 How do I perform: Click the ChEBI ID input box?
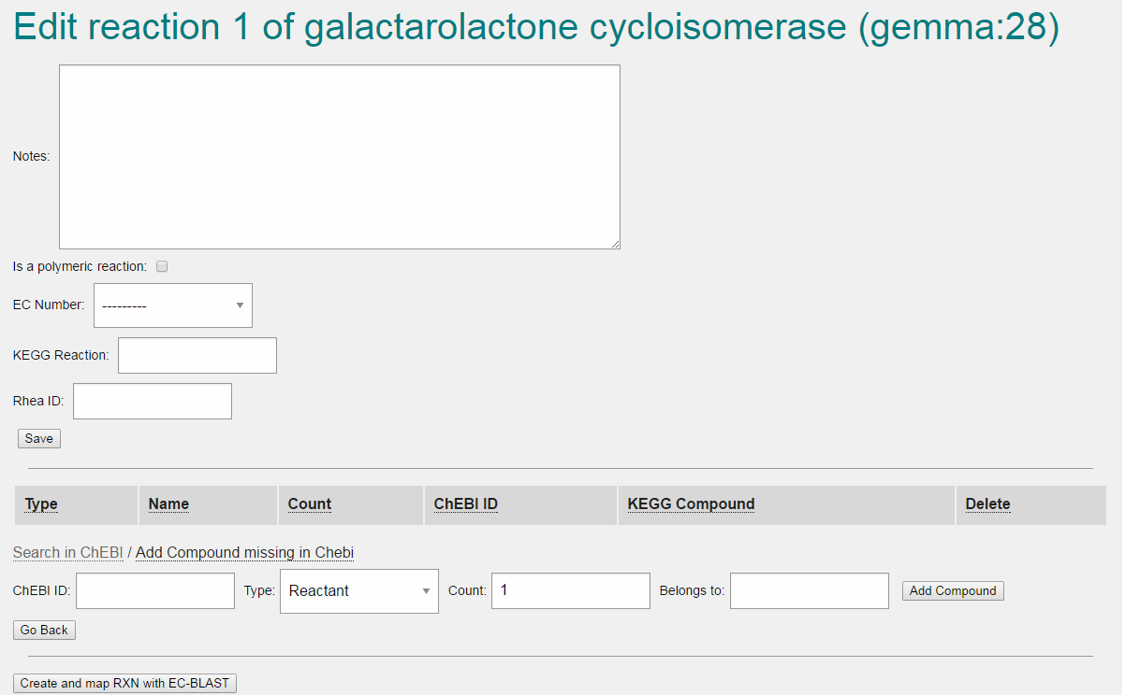tap(155, 591)
